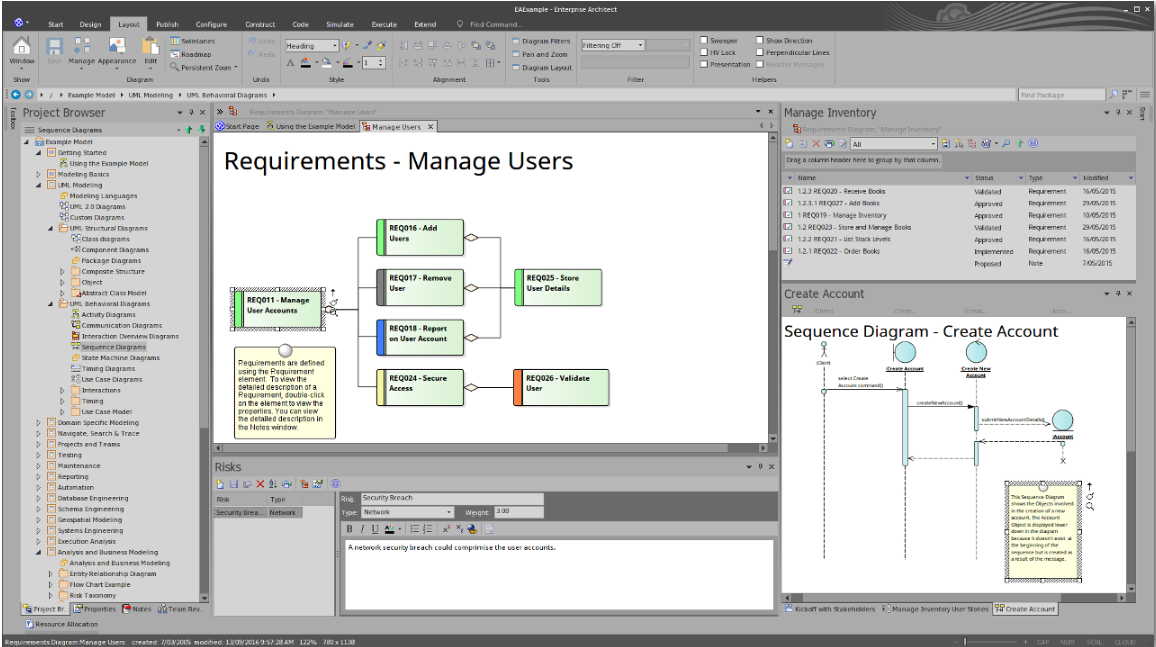Click the Pan and Zoom button

540,55
